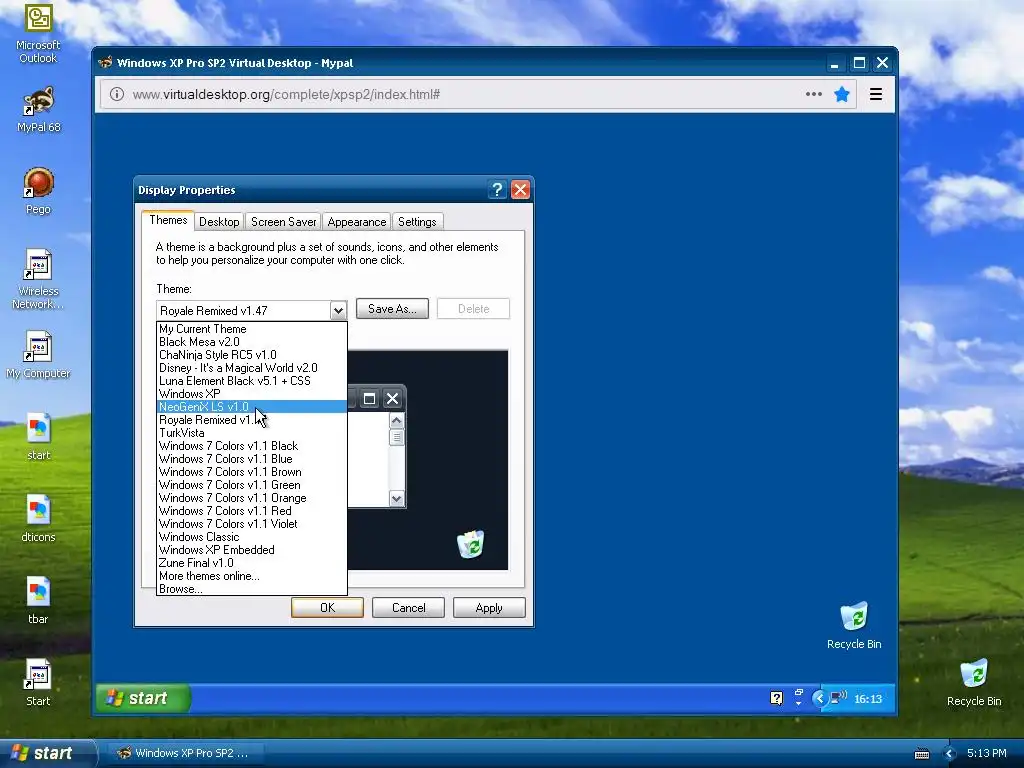Click preview window scrollbar up arrow
Image resolution: width=1024 pixels, height=768 pixels.
pos(396,421)
